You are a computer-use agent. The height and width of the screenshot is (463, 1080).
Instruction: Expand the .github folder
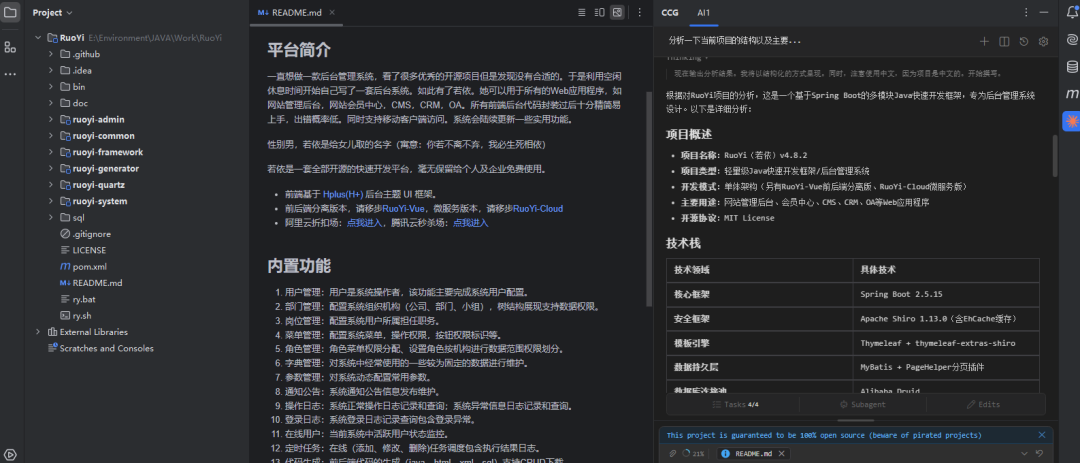coord(51,54)
